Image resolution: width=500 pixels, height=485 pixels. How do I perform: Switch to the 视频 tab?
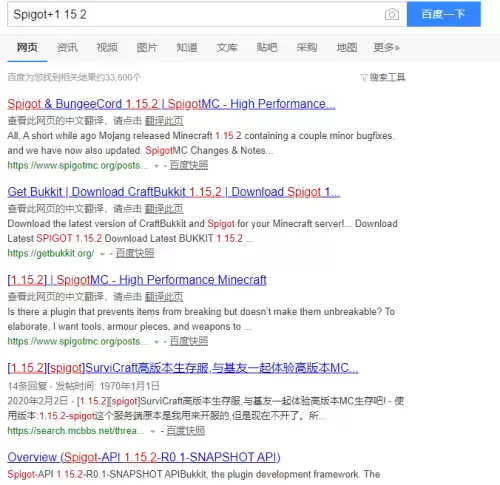(x=107, y=48)
